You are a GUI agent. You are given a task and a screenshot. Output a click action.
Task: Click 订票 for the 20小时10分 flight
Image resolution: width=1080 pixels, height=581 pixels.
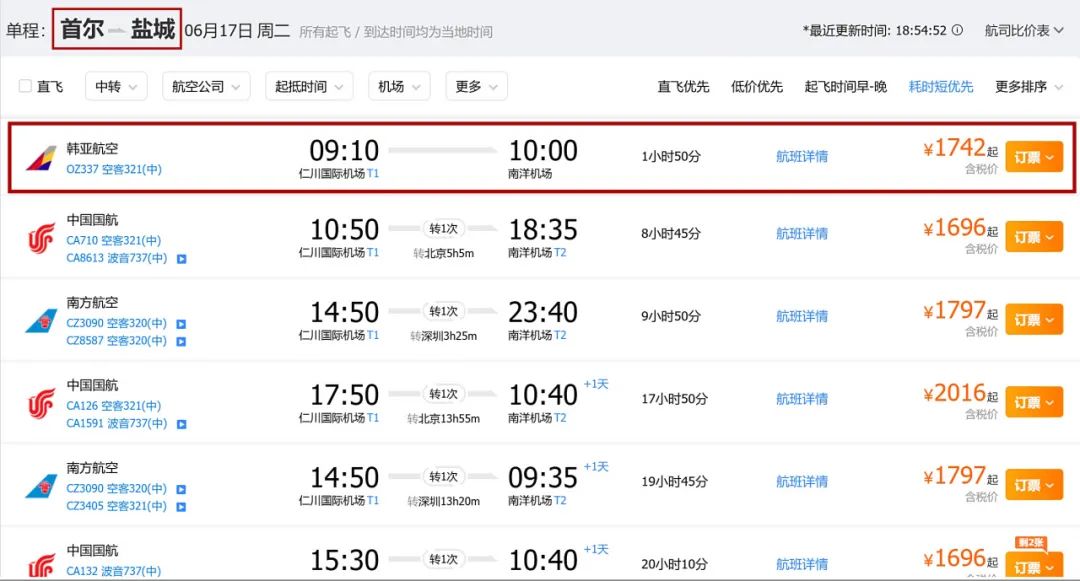pos(1034,566)
